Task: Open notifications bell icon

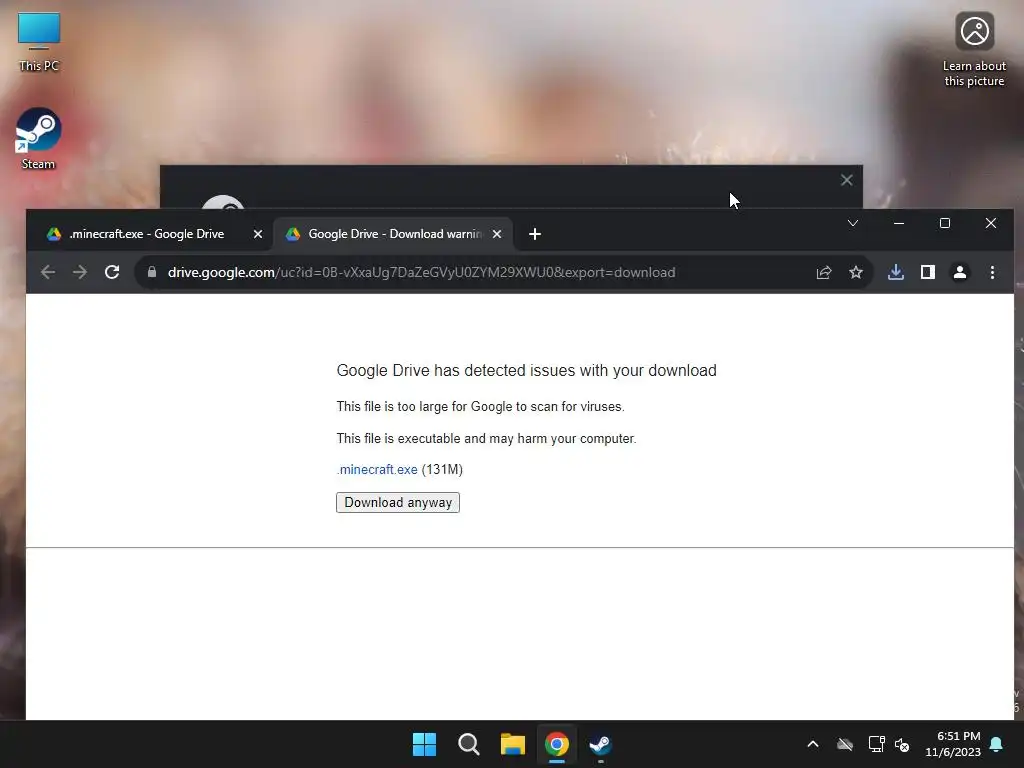Action: (x=997, y=744)
